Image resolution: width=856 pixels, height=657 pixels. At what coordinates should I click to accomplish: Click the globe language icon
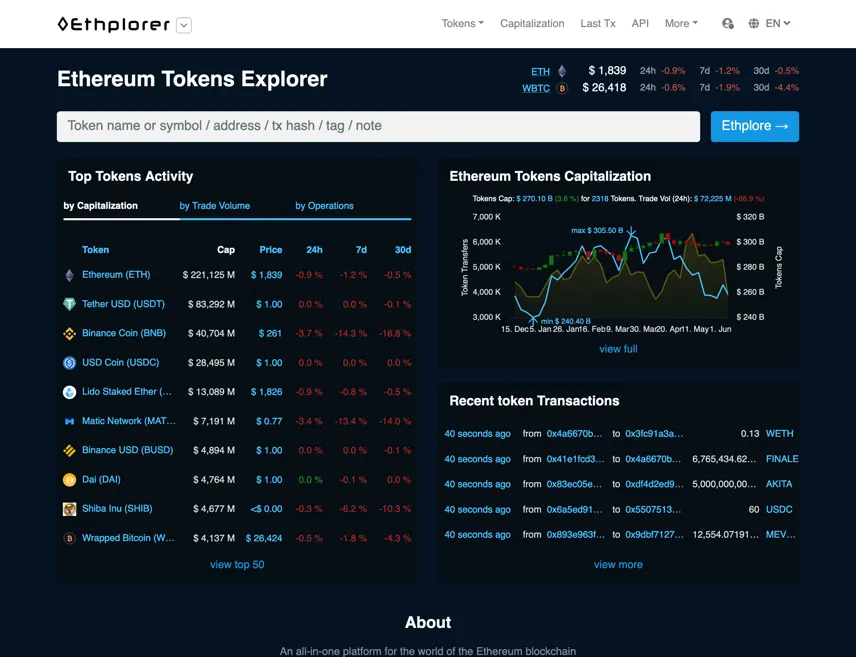click(754, 23)
